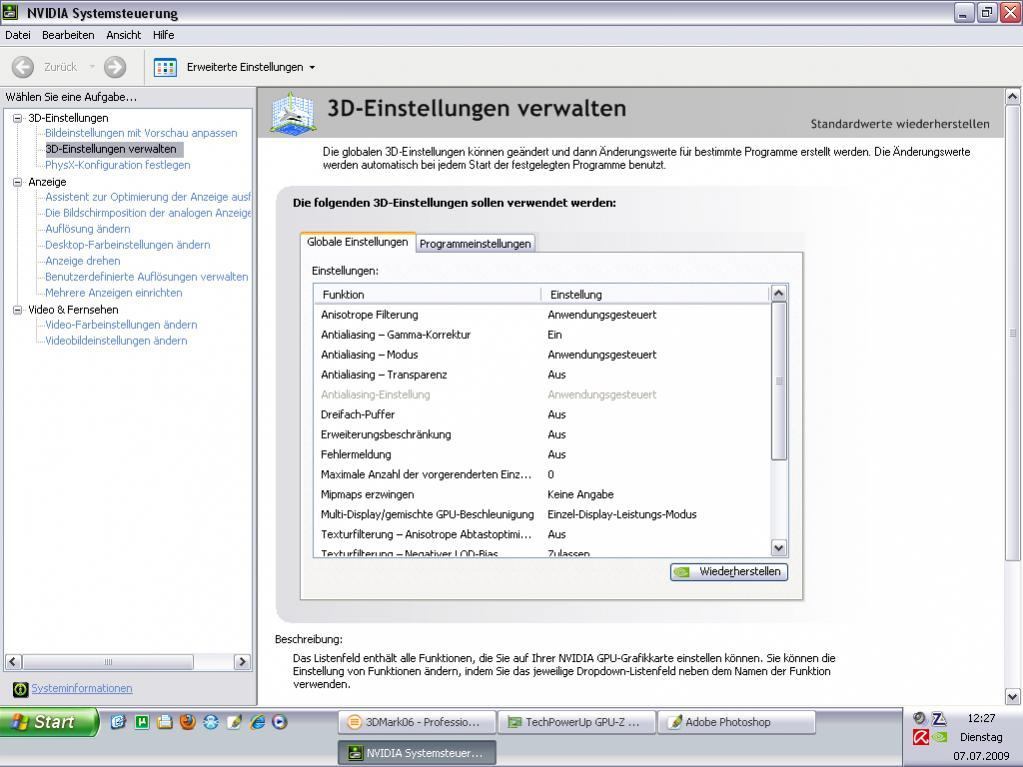Open the back-history dropdown arrow beside Zurück
This screenshot has height=767, width=1023.
click(x=92, y=67)
